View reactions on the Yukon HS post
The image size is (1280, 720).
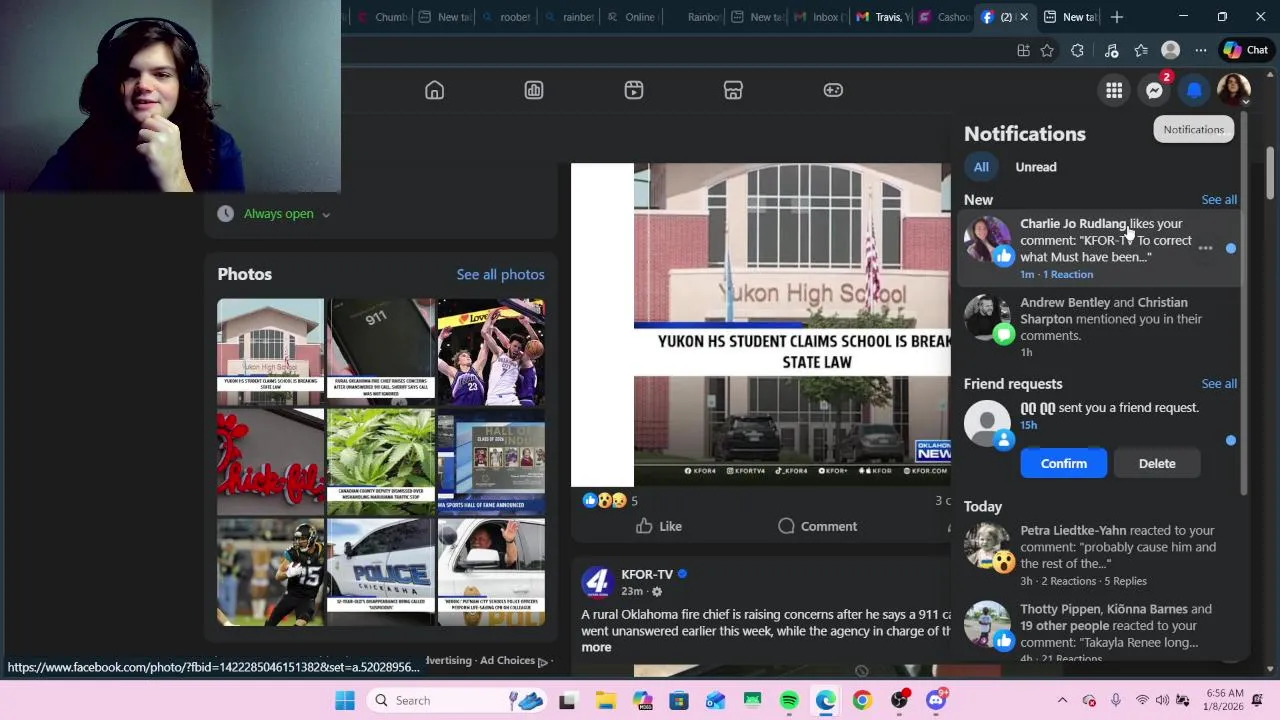pos(609,501)
